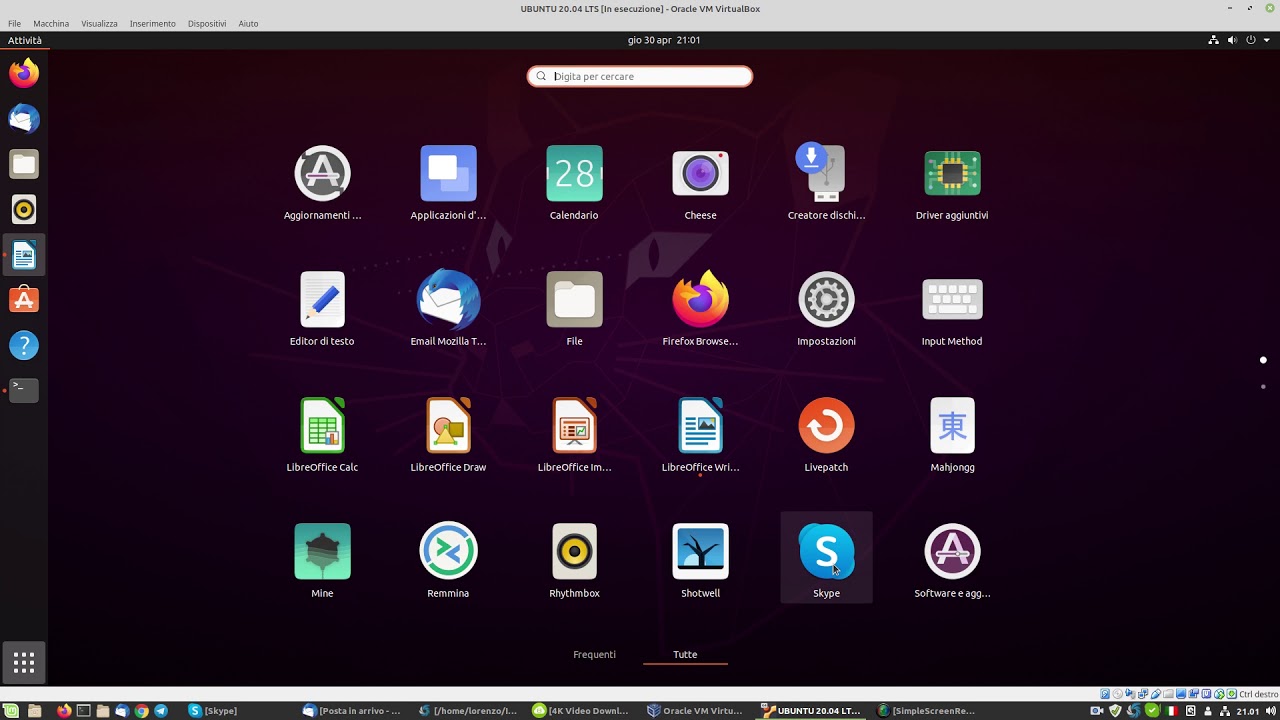Screen dimensions: 1280x720
Task: Click the Show Applications grid button
Action: click(x=24, y=662)
